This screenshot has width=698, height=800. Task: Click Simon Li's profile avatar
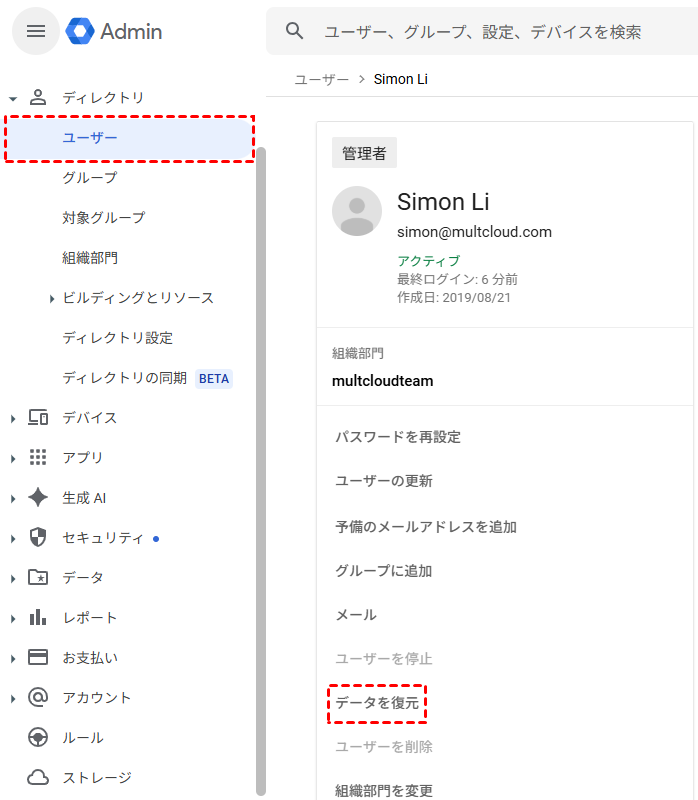(357, 211)
